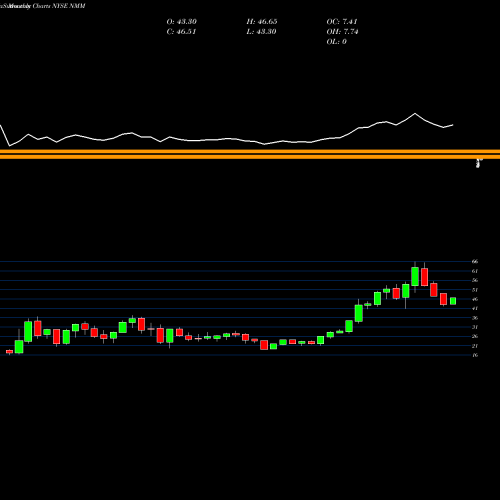
Task: Click the 41 price axis label
Action: coord(475,308)
